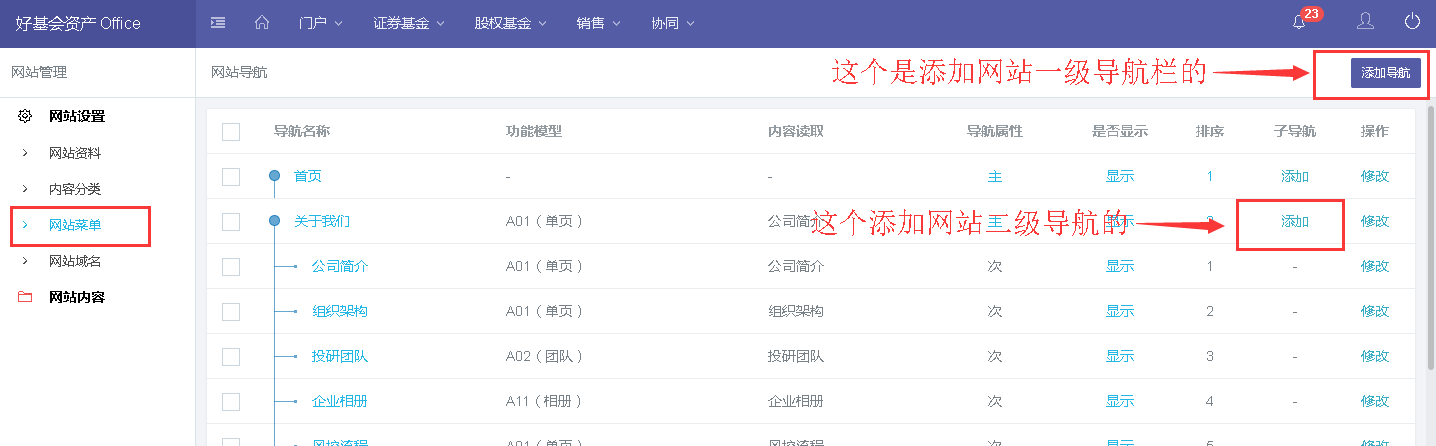This screenshot has height=446, width=1436.
Task: Click the 添加导航 button
Action: pos(1385,73)
